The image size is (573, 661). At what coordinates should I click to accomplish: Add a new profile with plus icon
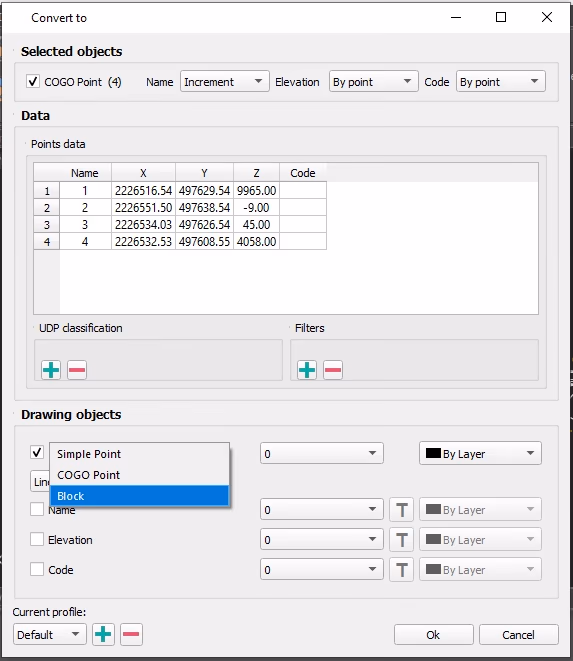click(103, 634)
